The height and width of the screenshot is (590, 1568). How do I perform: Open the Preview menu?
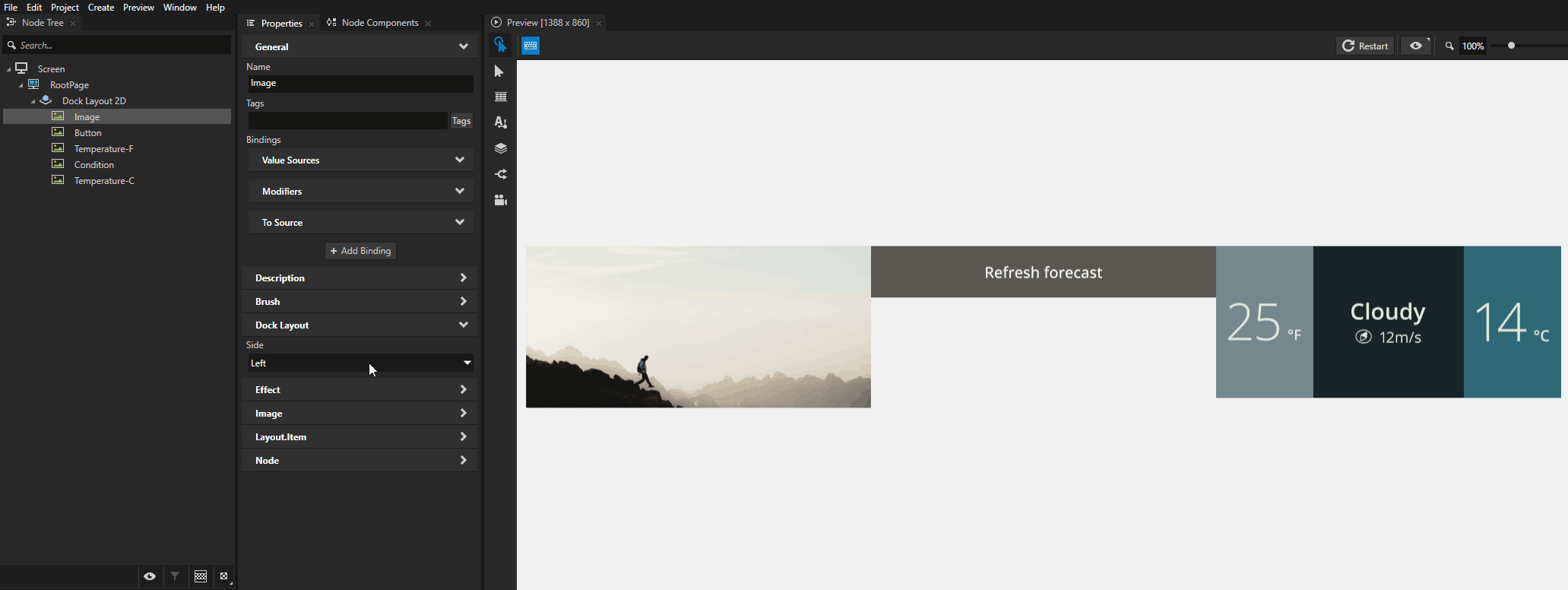(138, 7)
